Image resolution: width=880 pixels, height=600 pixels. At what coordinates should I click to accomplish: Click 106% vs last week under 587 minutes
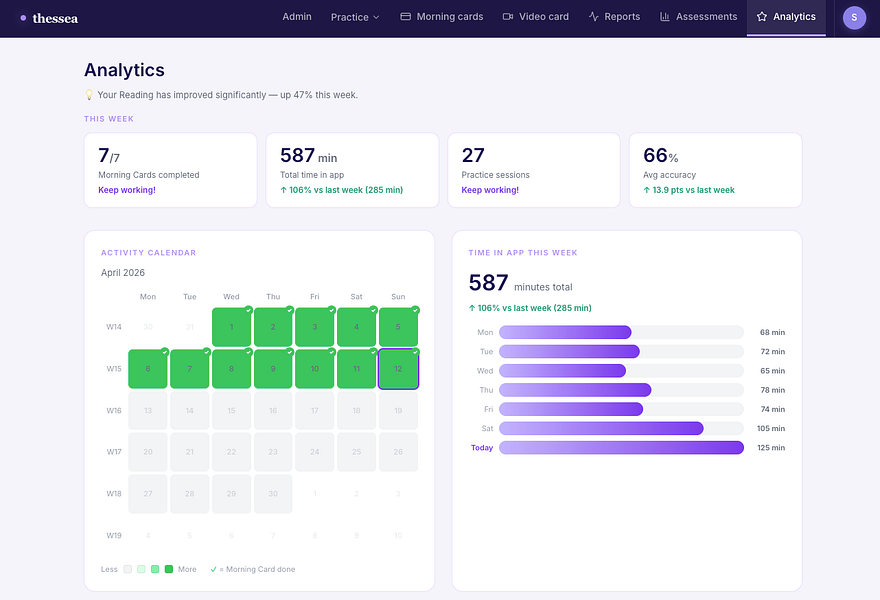[x=530, y=308]
